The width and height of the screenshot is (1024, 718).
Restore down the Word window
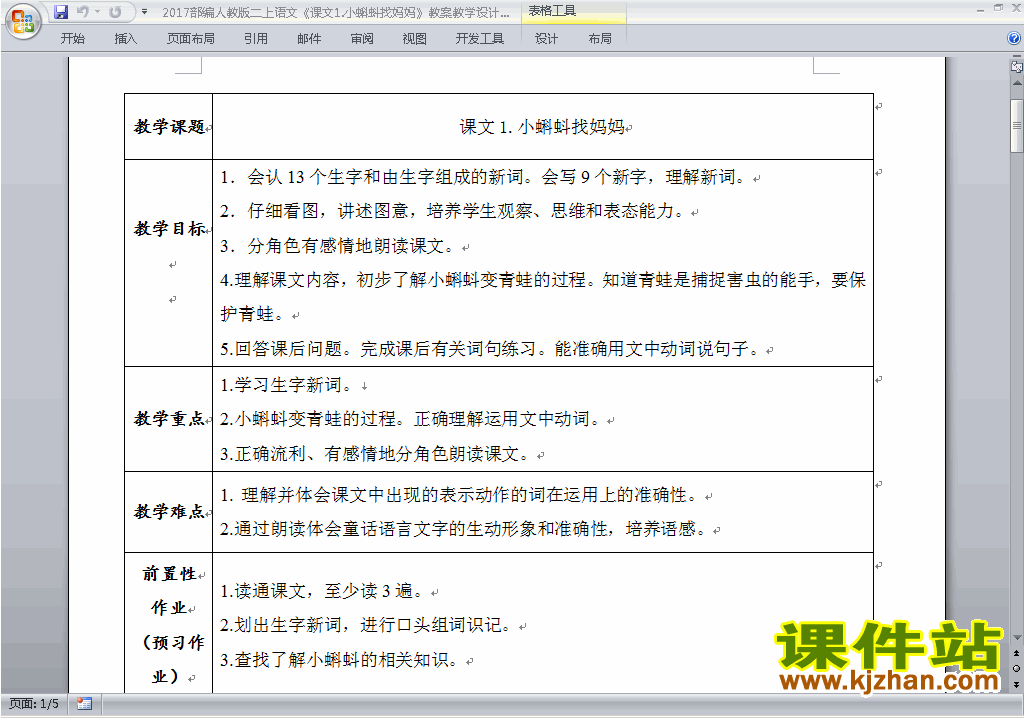998,8
